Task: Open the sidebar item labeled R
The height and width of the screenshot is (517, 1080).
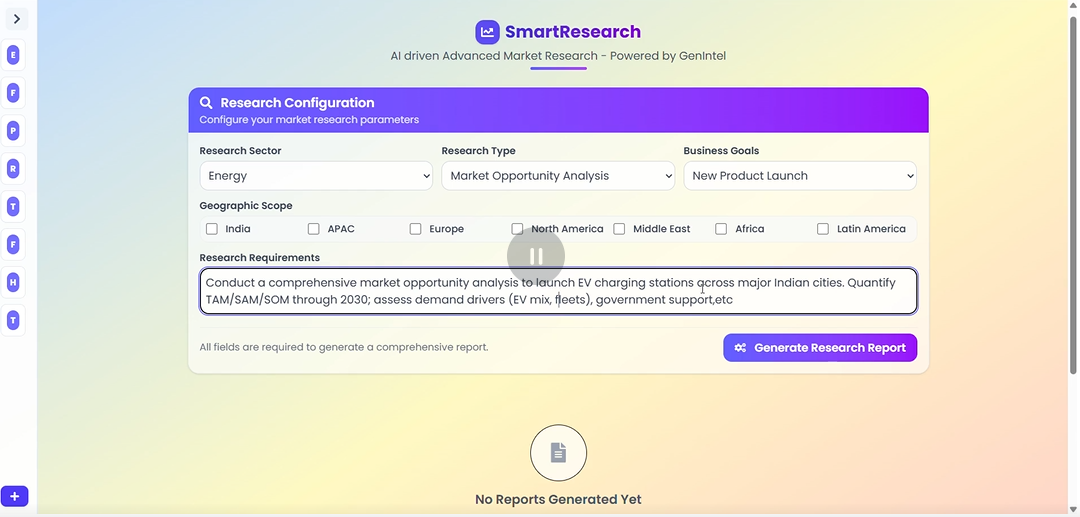Action: (x=13, y=169)
